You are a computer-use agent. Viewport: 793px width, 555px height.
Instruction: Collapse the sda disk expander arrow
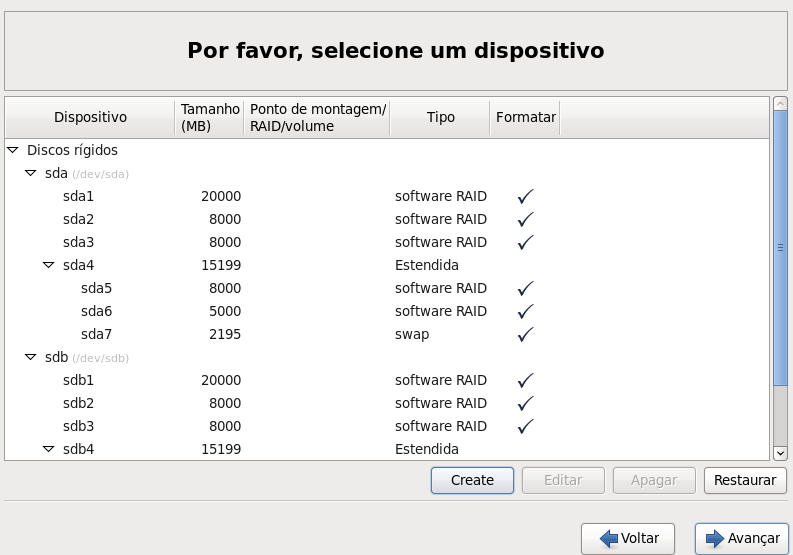pos(31,173)
